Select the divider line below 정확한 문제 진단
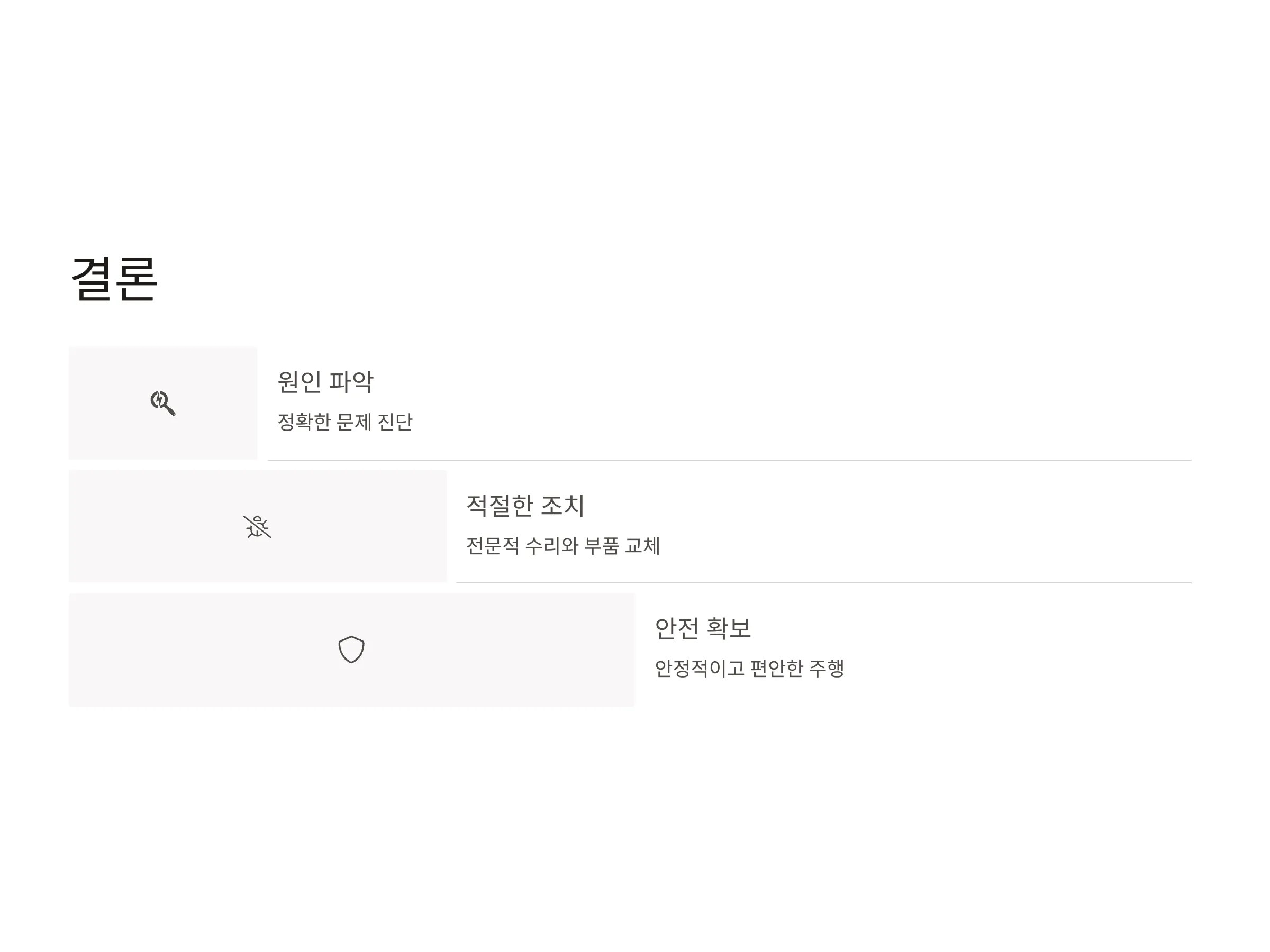Viewport: 1270px width, 952px height. (x=730, y=460)
